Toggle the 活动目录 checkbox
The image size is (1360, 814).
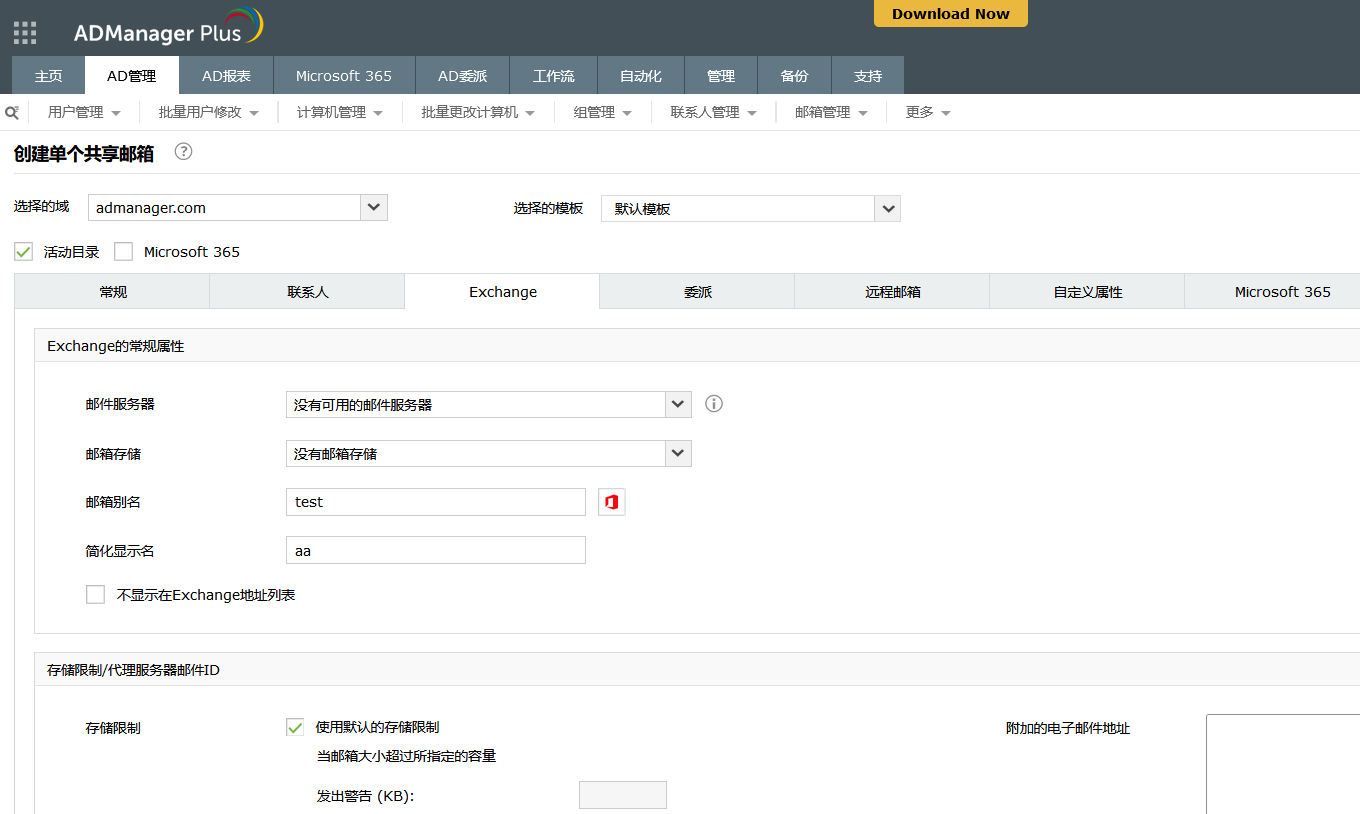24,252
